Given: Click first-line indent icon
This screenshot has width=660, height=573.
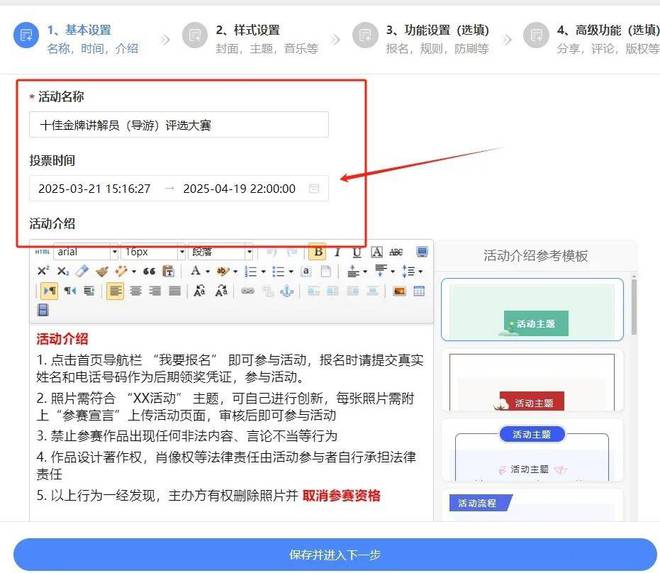Looking at the screenshot, I should [89, 291].
